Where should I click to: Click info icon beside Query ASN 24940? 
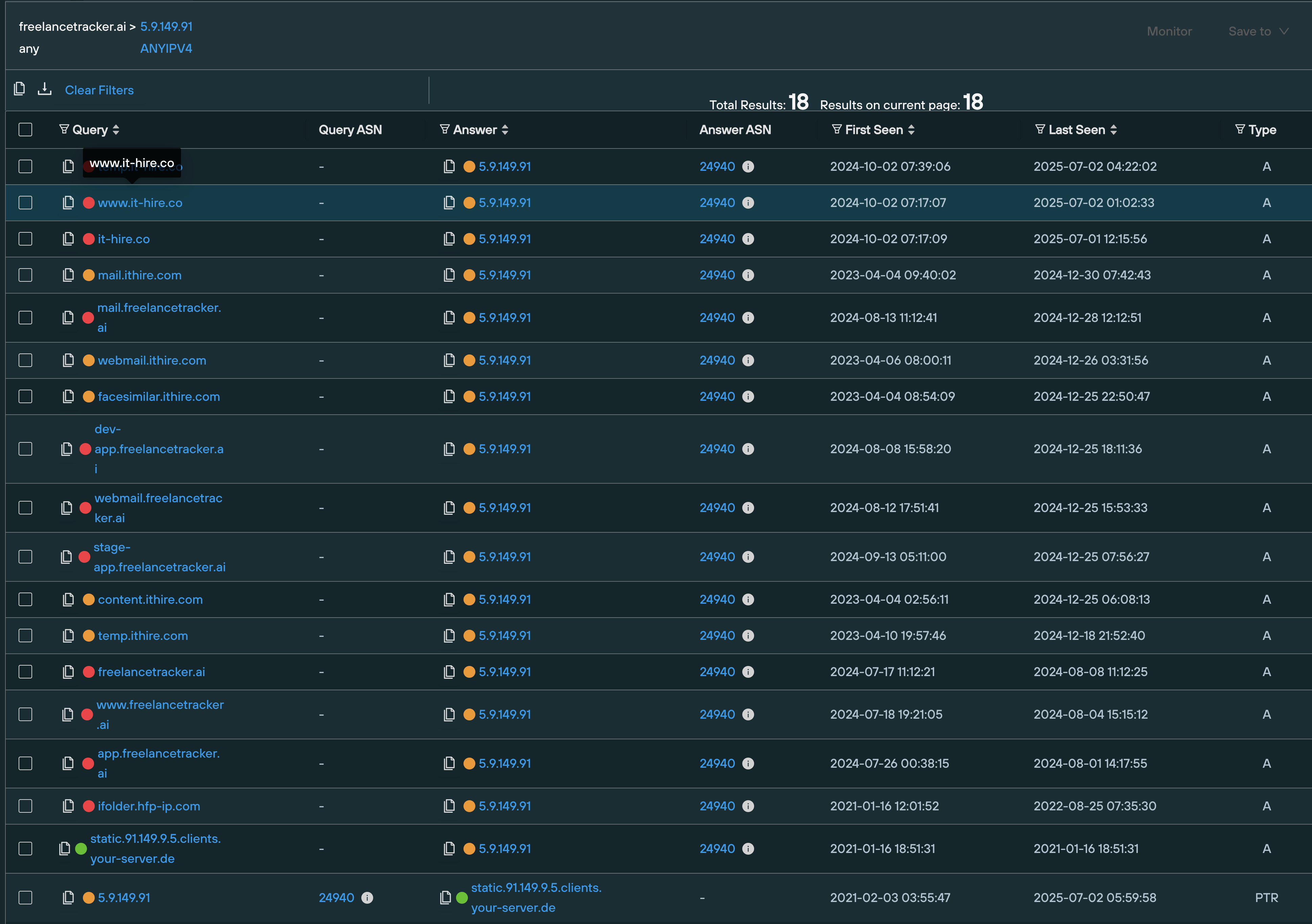[x=367, y=898]
